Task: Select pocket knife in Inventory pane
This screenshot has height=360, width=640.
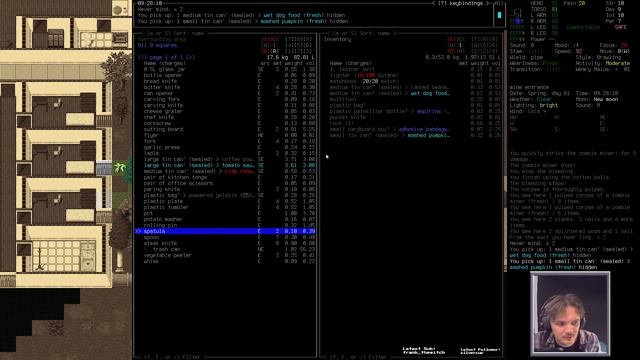Action: tap(416, 117)
